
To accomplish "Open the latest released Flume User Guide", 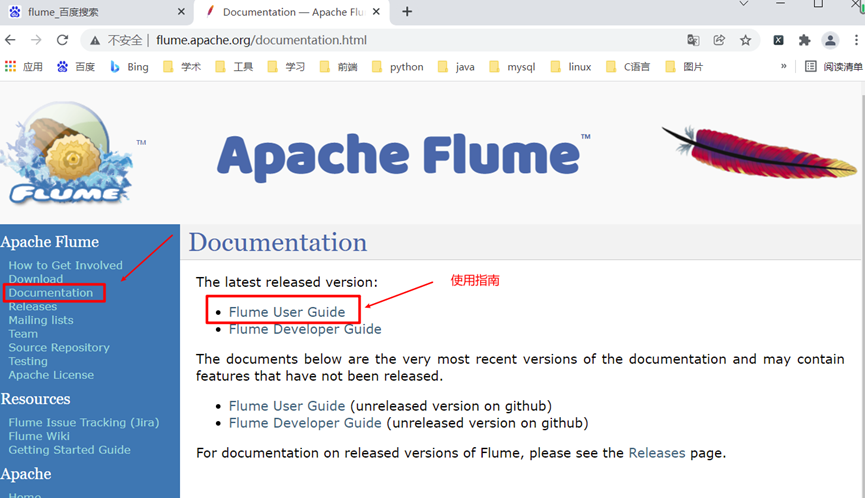I will coord(287,312).
